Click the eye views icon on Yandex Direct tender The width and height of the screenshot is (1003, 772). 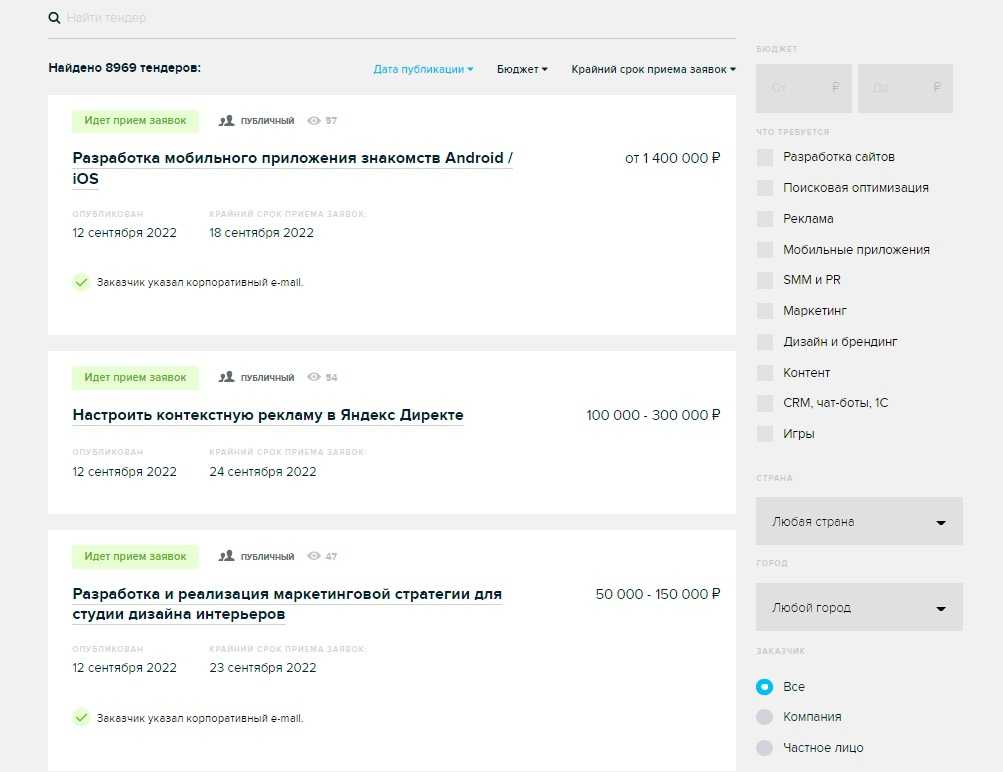coord(314,378)
